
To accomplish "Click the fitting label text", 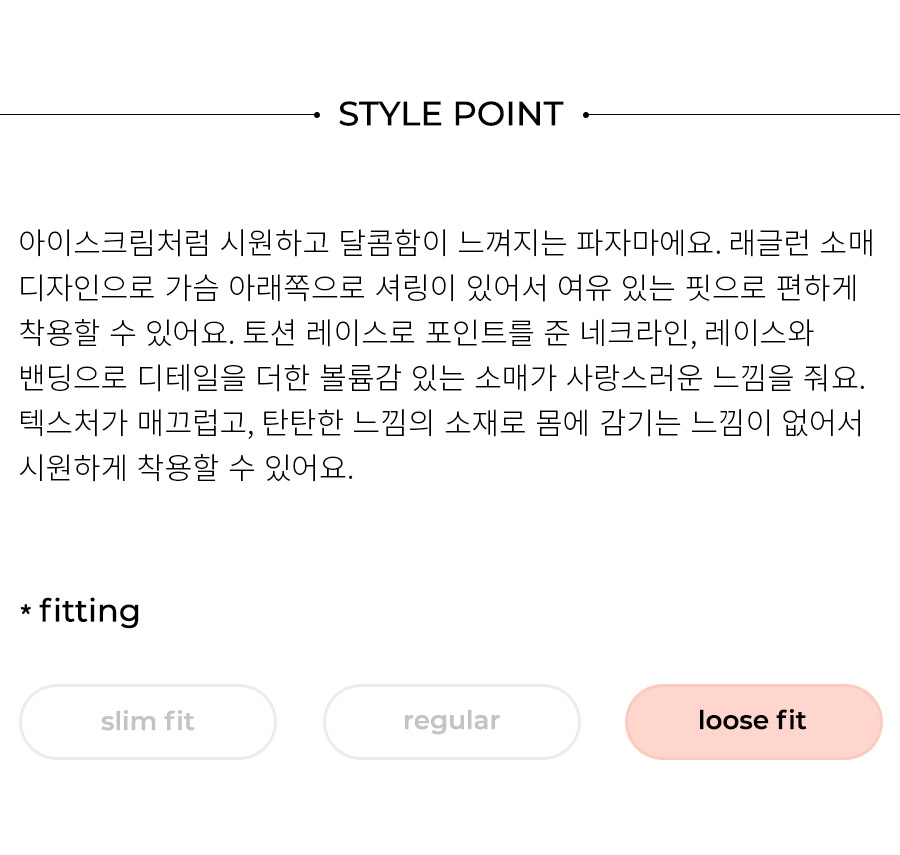I will tap(90, 612).
